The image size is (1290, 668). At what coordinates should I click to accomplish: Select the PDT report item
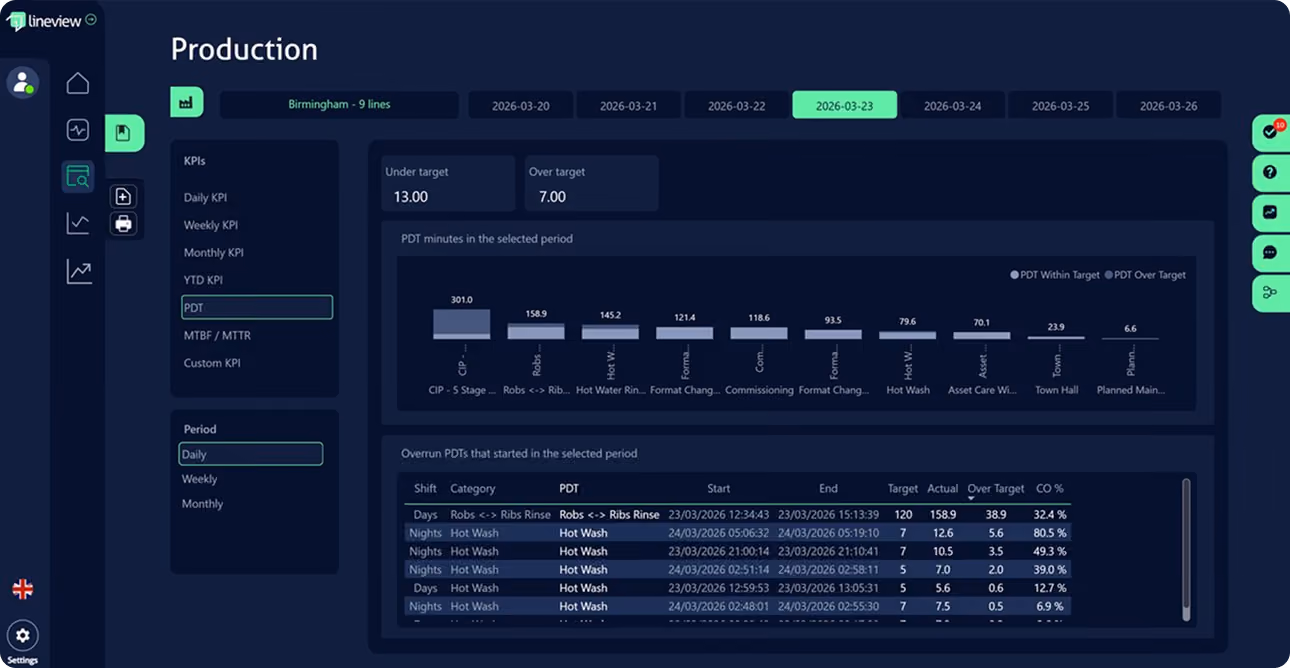point(257,308)
